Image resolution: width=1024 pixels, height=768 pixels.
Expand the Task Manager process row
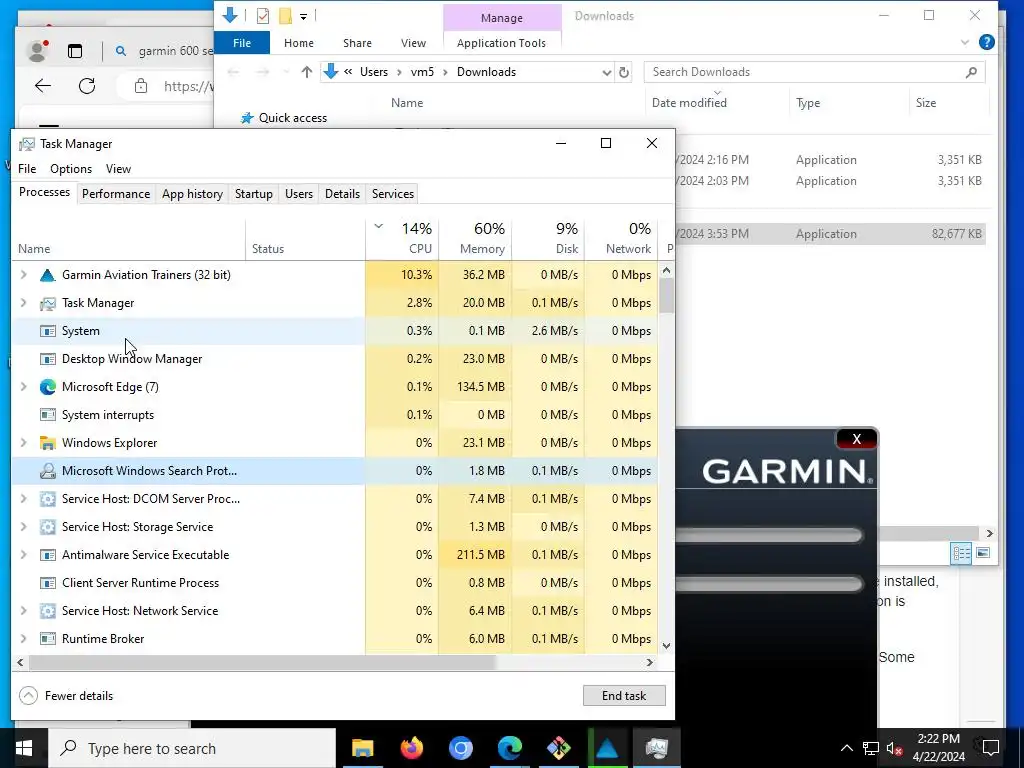[x=24, y=303]
